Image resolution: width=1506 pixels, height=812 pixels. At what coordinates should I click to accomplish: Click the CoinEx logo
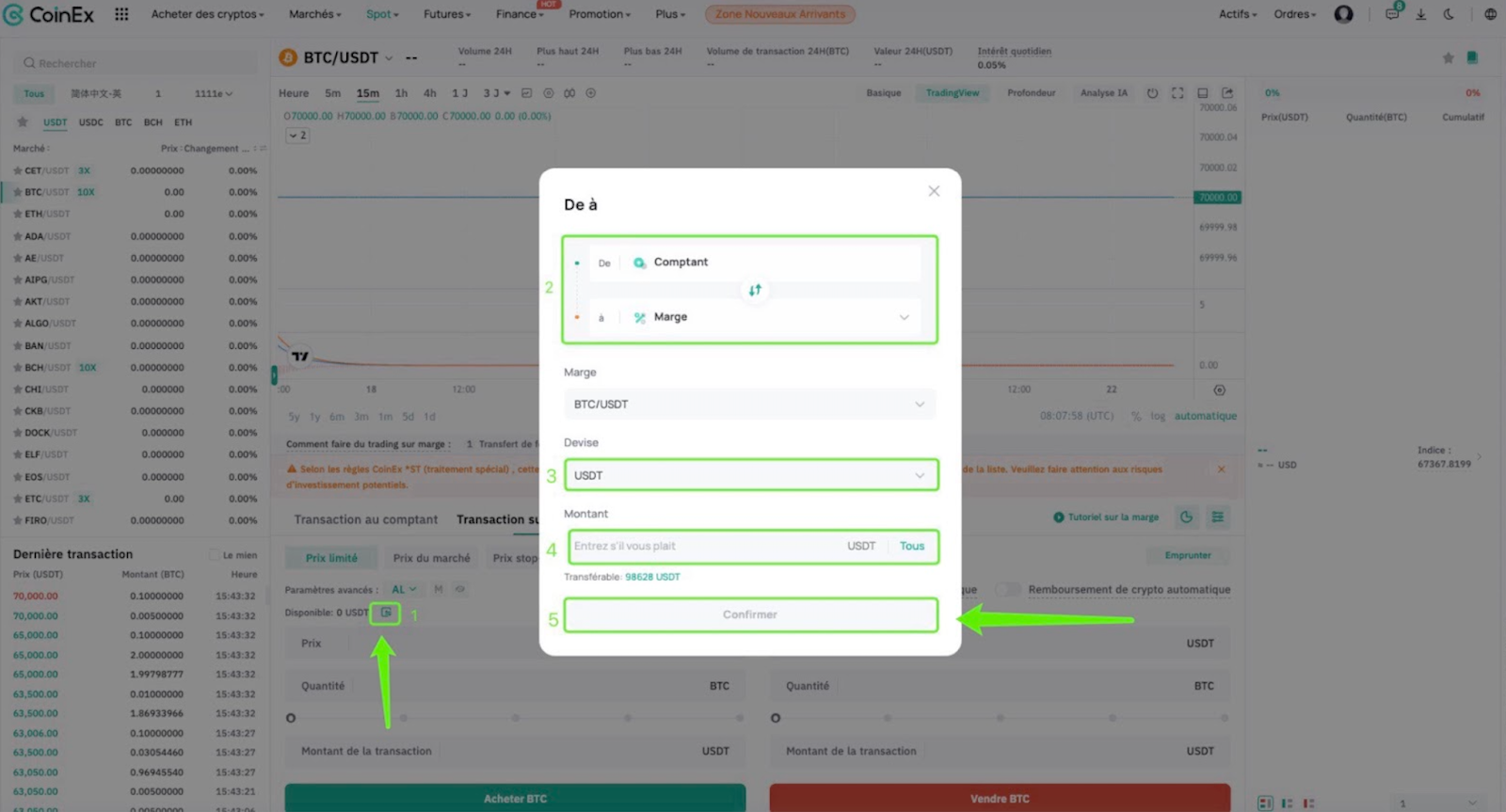49,14
